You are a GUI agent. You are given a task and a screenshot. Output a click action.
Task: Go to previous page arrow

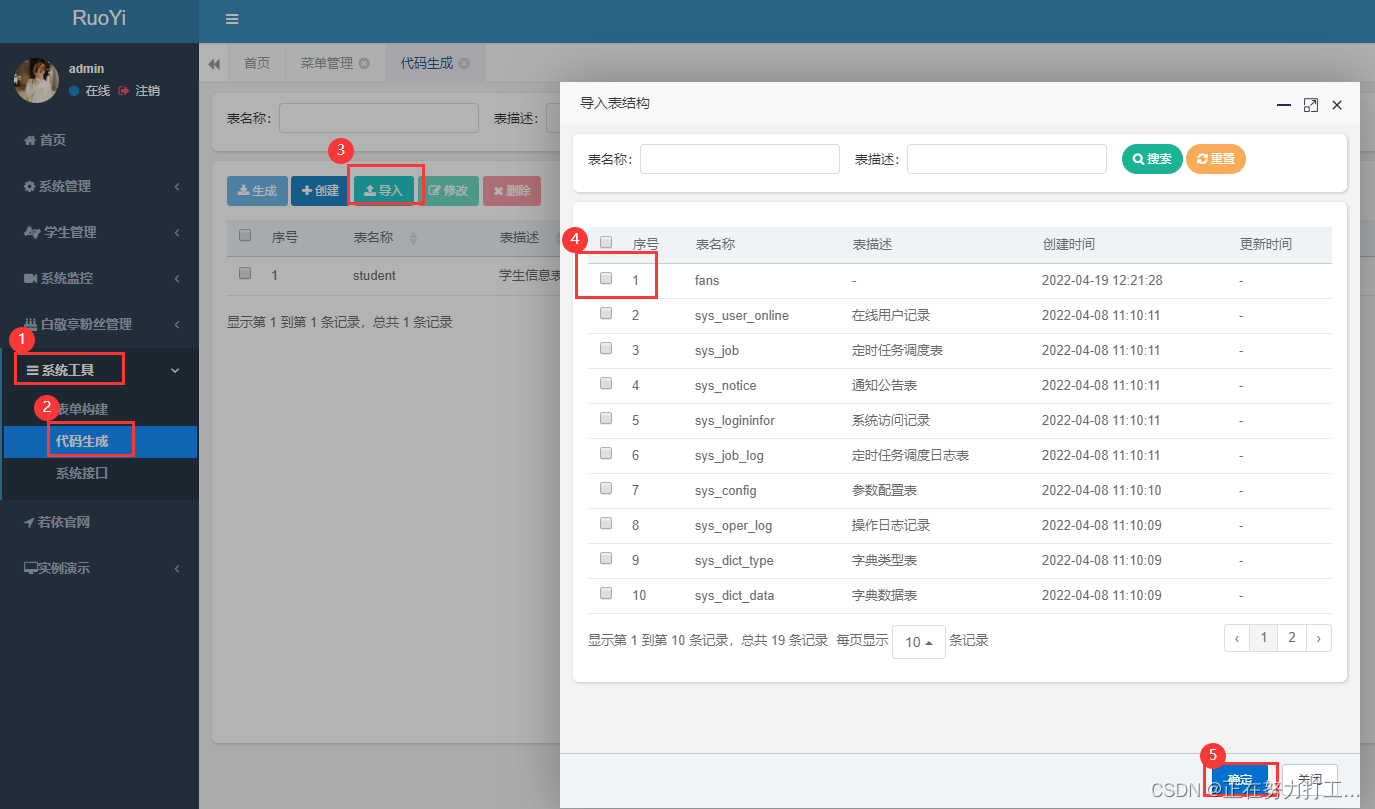1237,638
